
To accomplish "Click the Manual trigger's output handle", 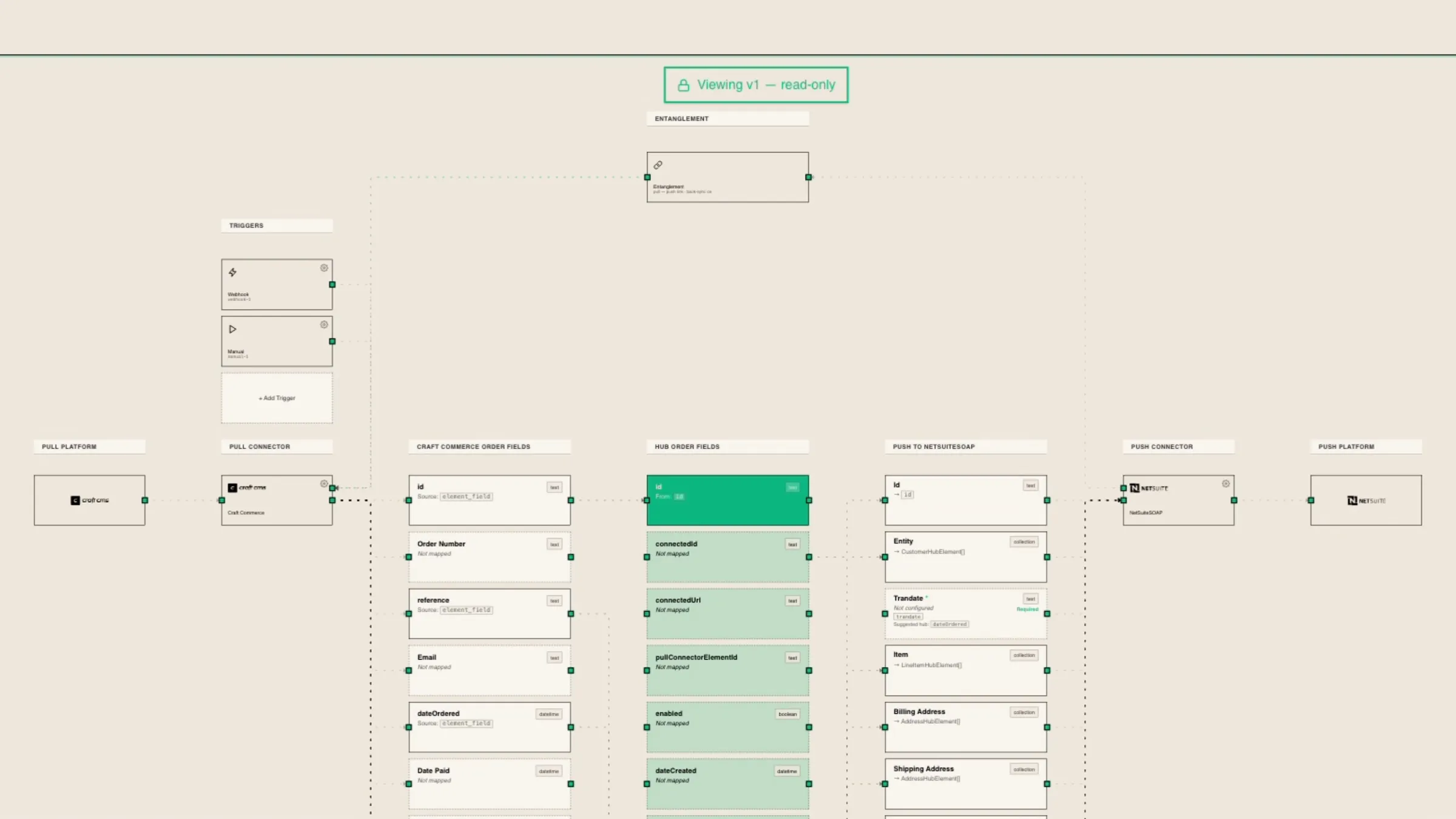I will coord(332,342).
